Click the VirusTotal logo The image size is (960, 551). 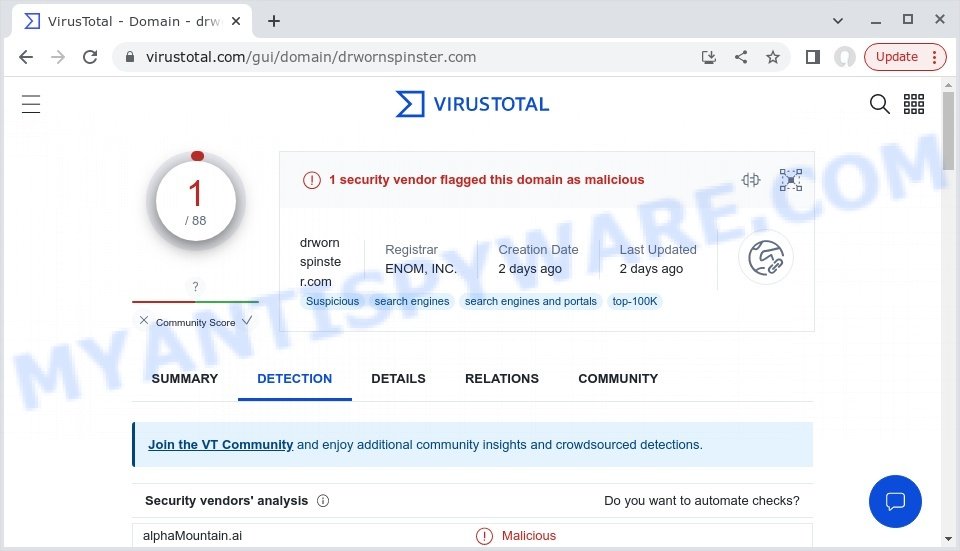tap(472, 104)
